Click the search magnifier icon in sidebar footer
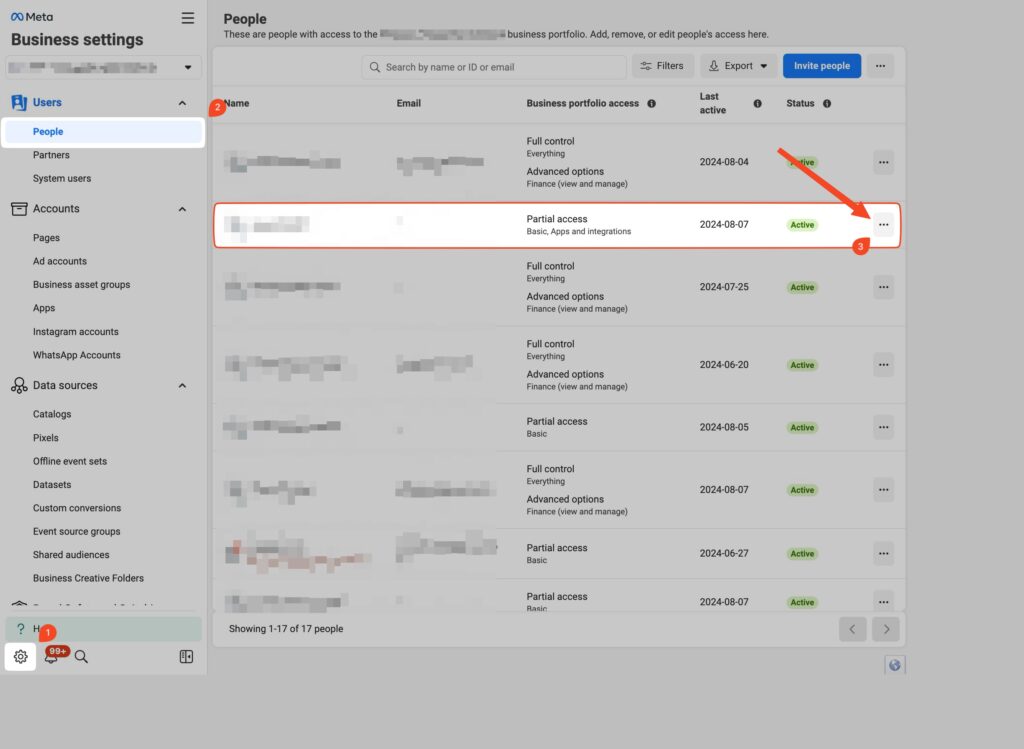1024x749 pixels. point(81,656)
